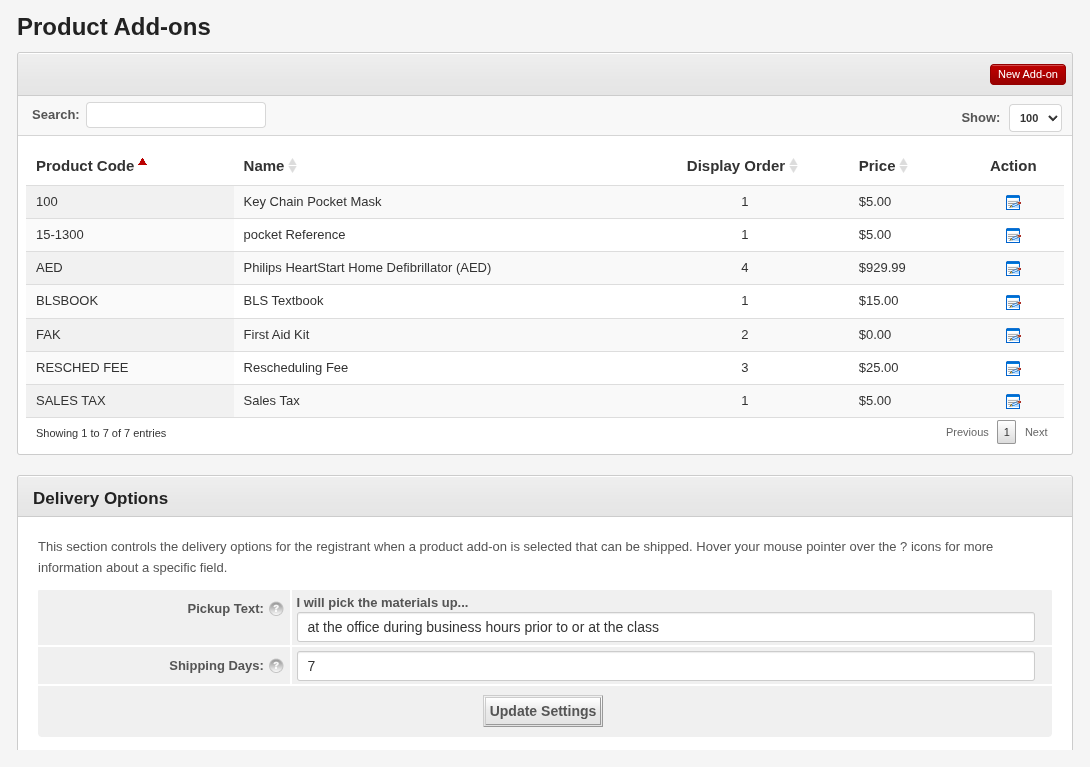Click edit icon for Key Chain Pocket Mask
Viewport: 1090px width, 767px height.
(x=1013, y=202)
